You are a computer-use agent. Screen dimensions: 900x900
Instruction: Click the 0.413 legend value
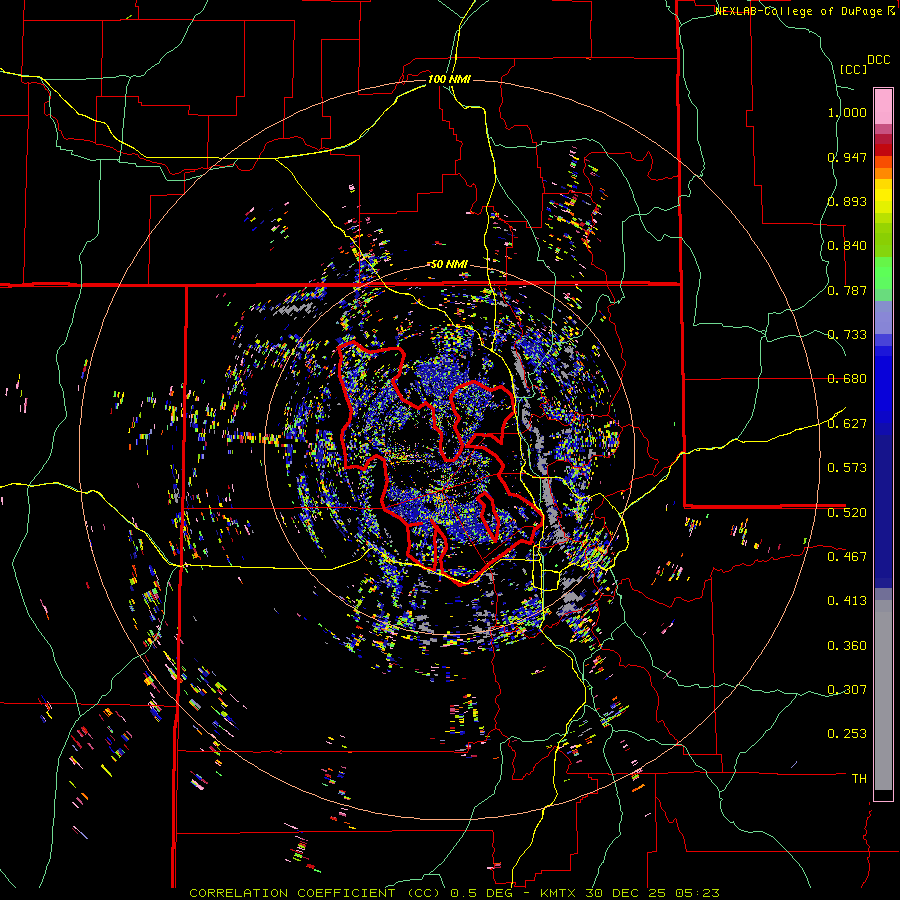click(x=847, y=601)
